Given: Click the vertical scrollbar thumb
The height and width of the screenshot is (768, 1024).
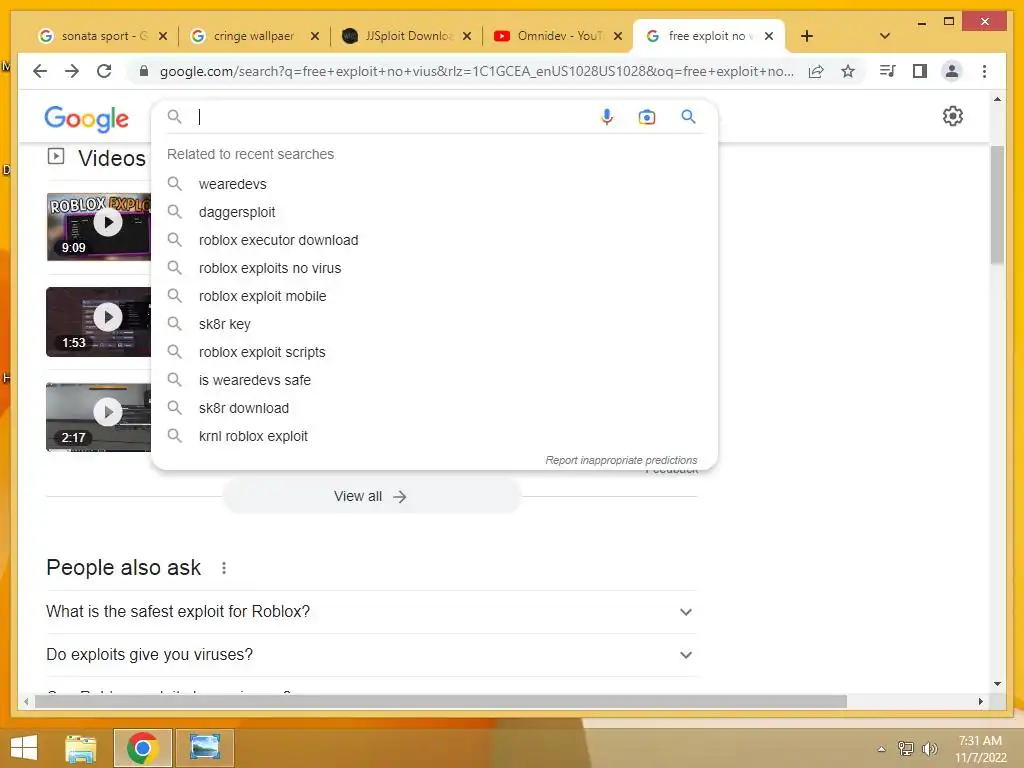Looking at the screenshot, I should [x=997, y=205].
